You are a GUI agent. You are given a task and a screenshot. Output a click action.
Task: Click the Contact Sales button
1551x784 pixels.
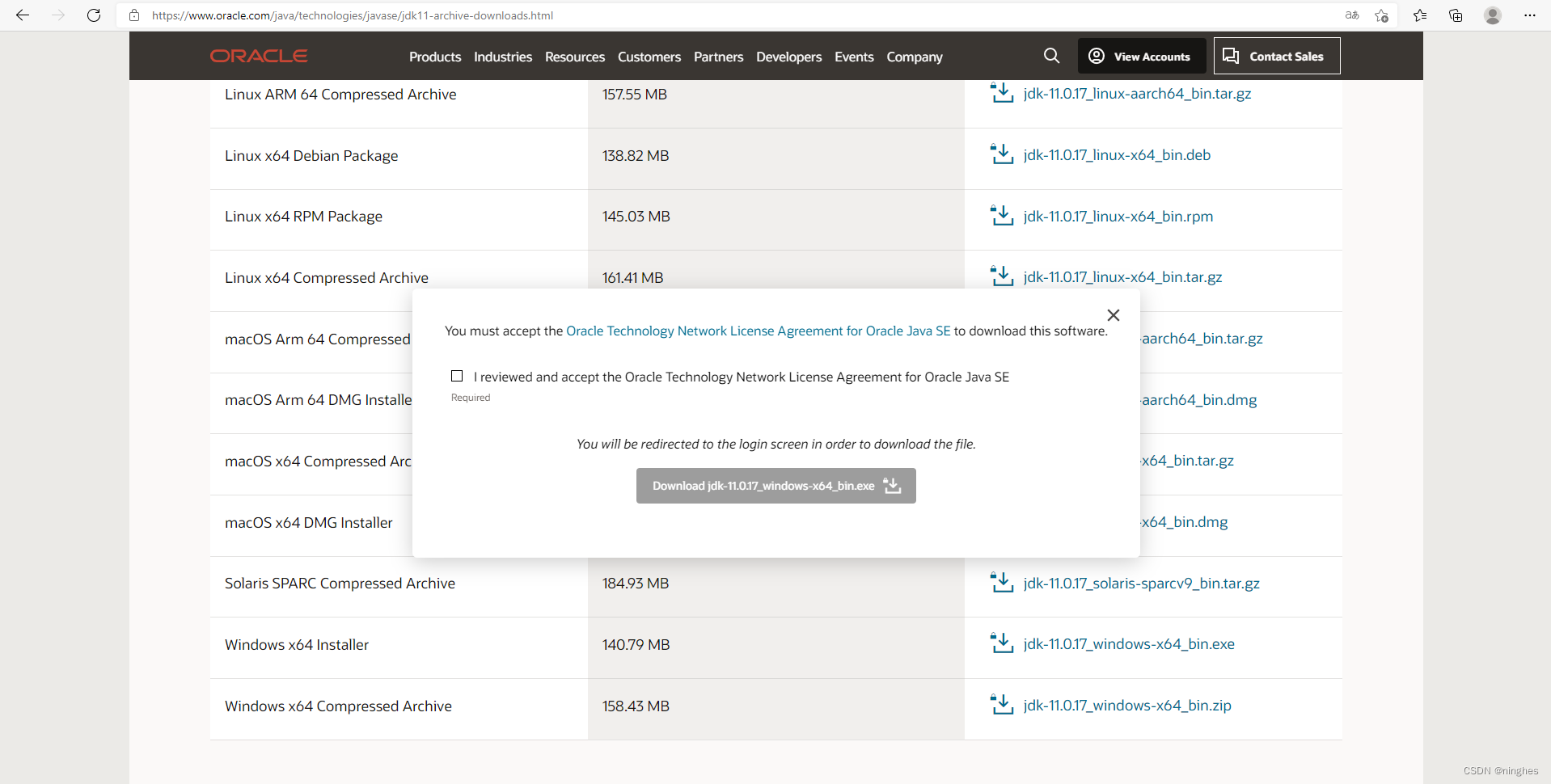pyautogui.click(x=1277, y=56)
